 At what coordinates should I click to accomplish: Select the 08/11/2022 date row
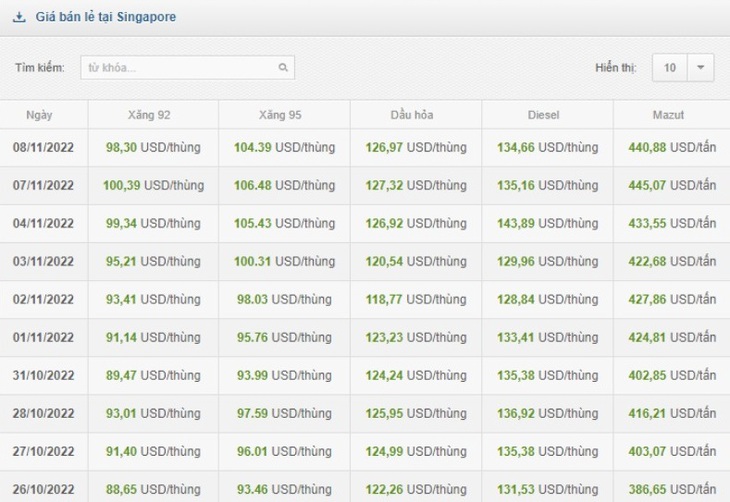[365, 148]
